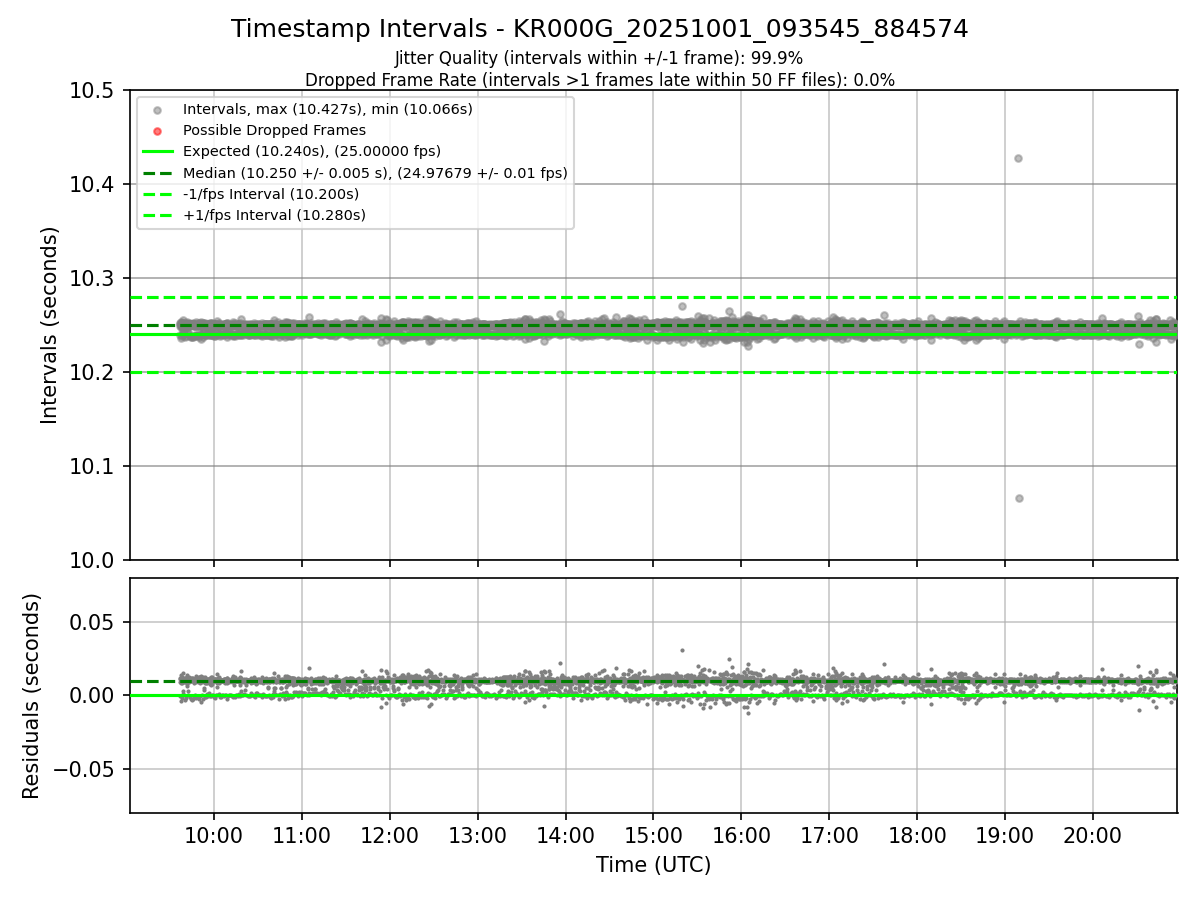Click the 'Time (UTC)' x-axis label

[x=653, y=865]
